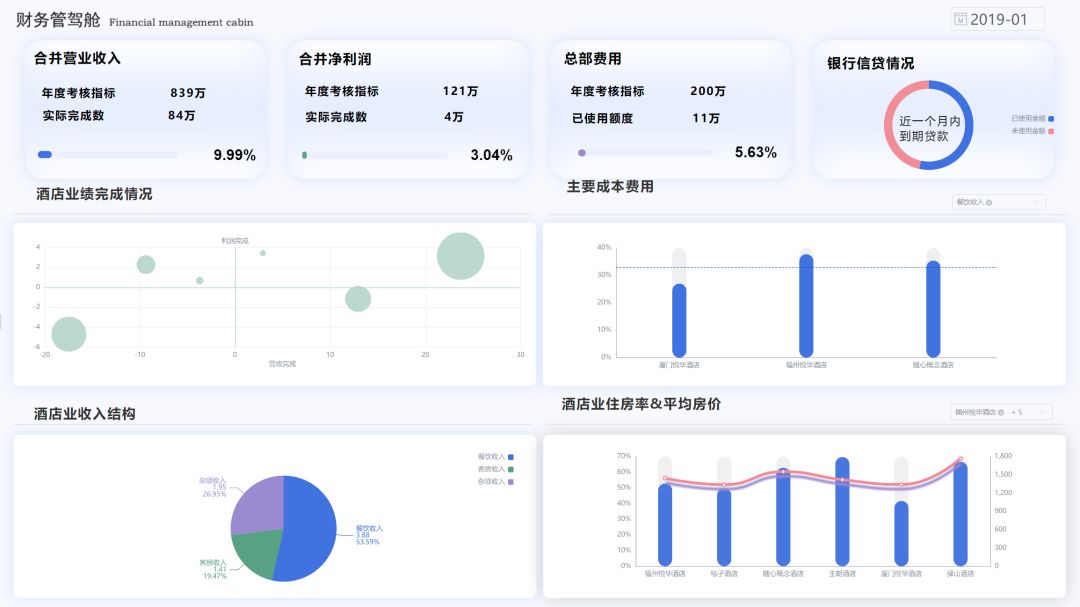Click the purple 杂项收入 pie slice
This screenshot has height=607, width=1080.
[259, 504]
